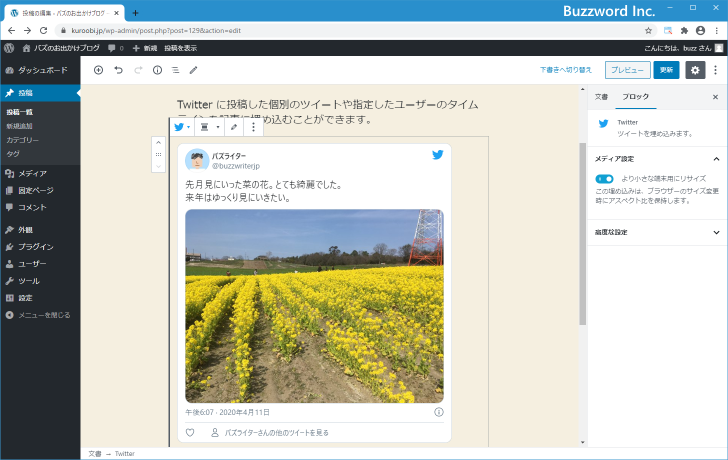Screen dimensions: 728x460
Task: Click バズライターさんの他のツイートを見る link
Action: [x=277, y=433]
